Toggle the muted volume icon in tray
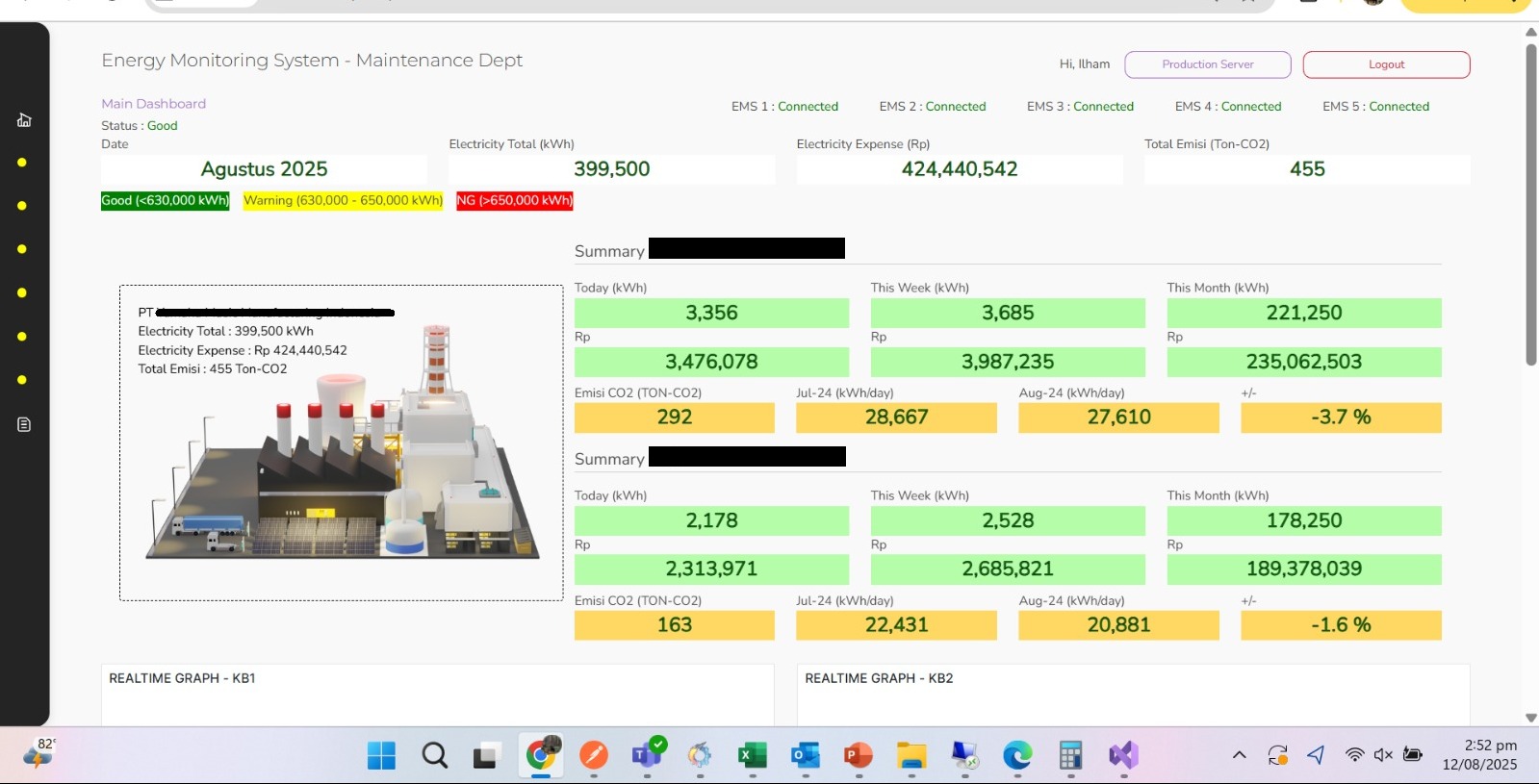Image resolution: width=1539 pixels, height=784 pixels. click(1383, 755)
